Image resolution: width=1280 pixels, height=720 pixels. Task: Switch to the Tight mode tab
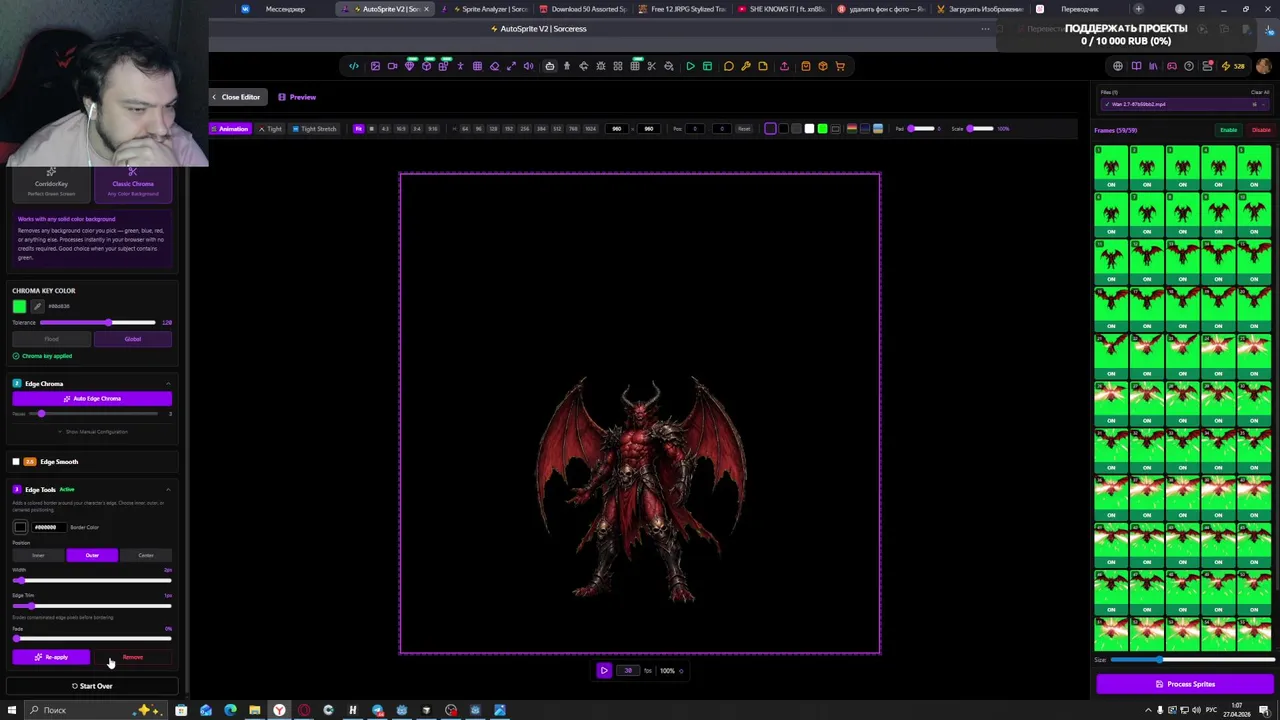point(270,128)
